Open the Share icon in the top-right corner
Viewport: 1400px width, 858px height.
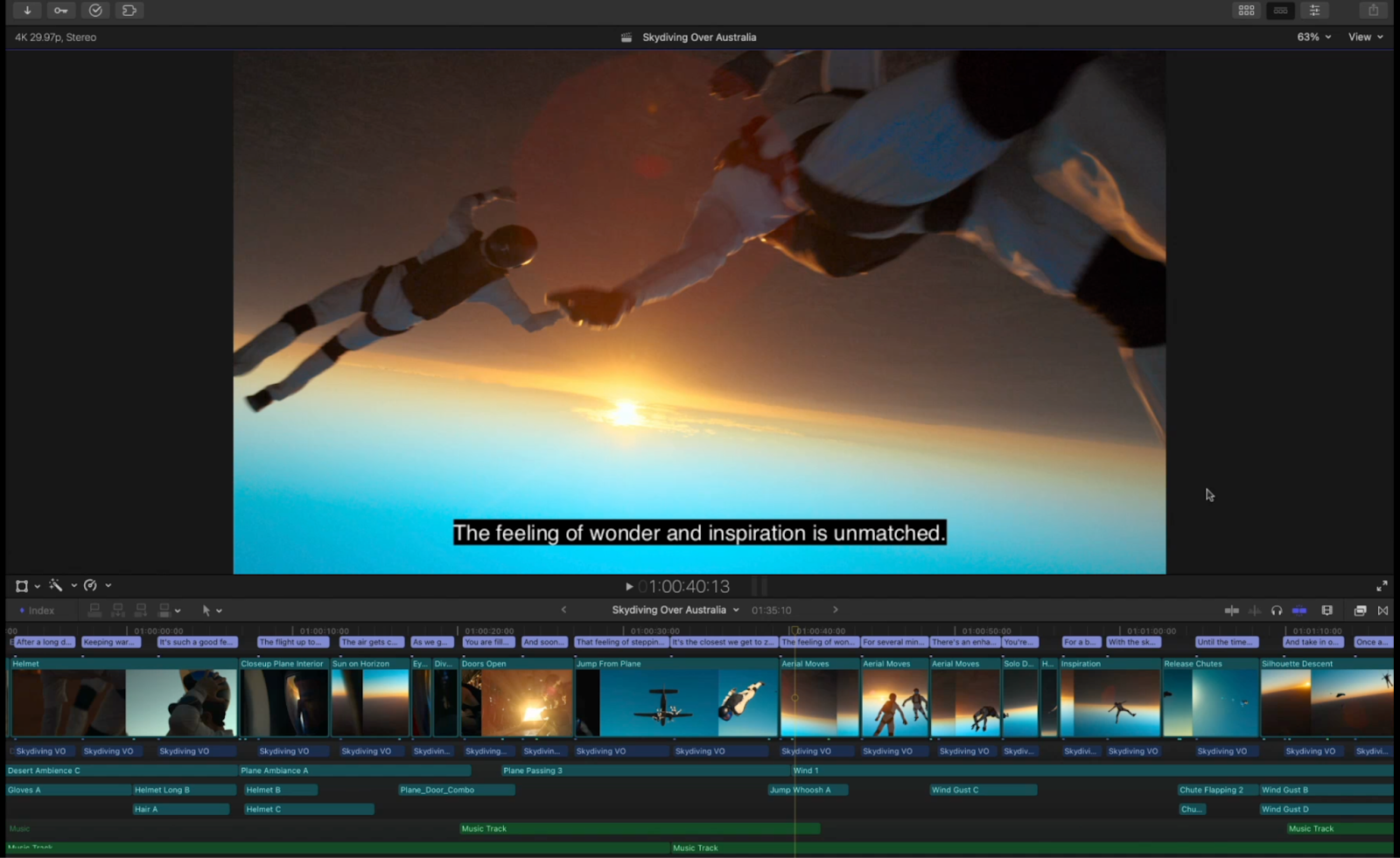point(1371,10)
